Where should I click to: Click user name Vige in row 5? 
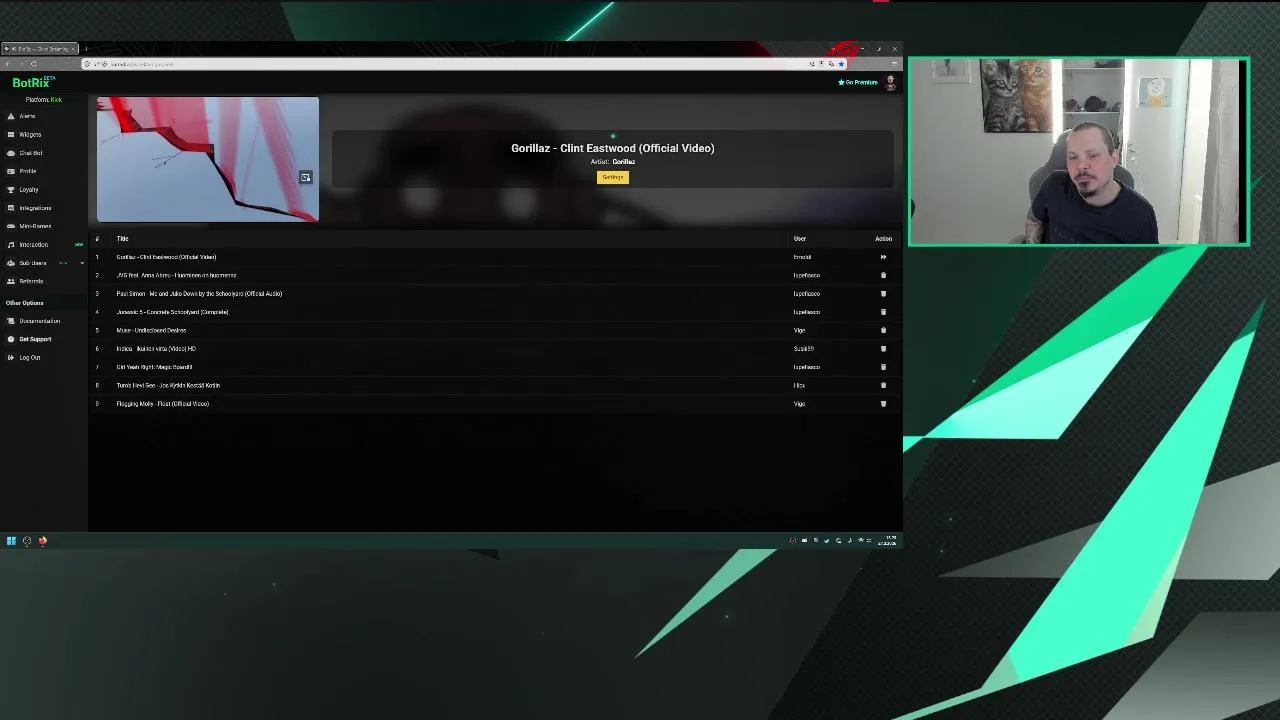799,330
